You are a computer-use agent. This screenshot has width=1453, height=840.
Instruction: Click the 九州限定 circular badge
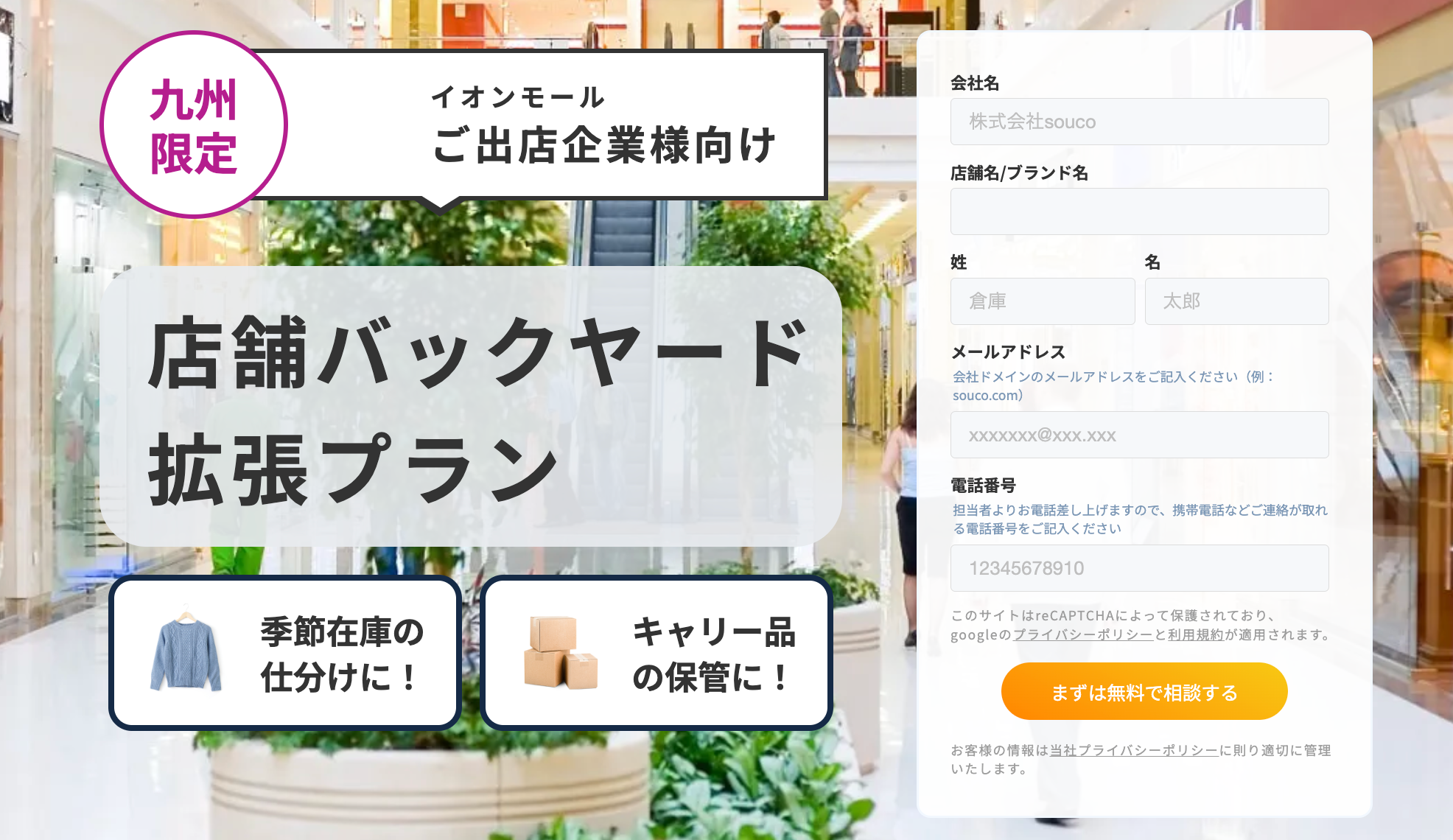click(194, 125)
